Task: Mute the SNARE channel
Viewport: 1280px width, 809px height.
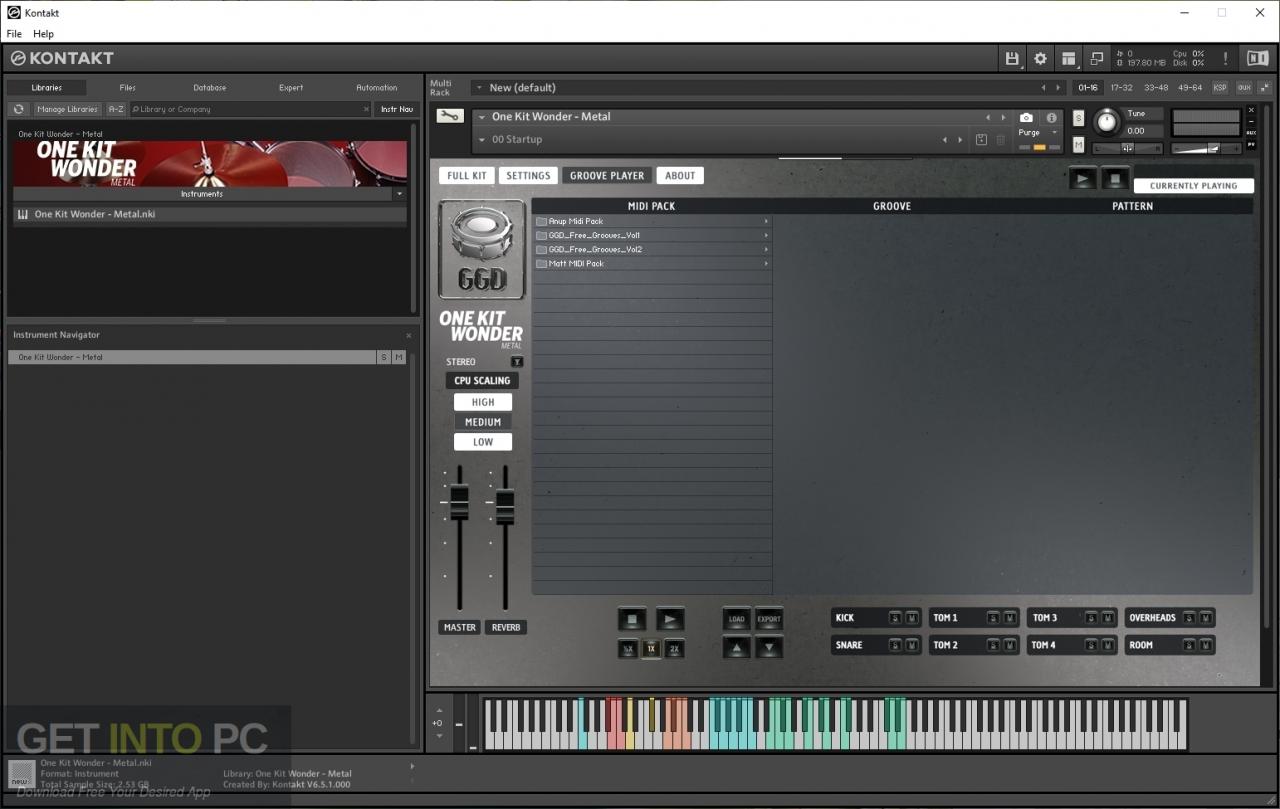Action: pyautogui.click(x=912, y=645)
